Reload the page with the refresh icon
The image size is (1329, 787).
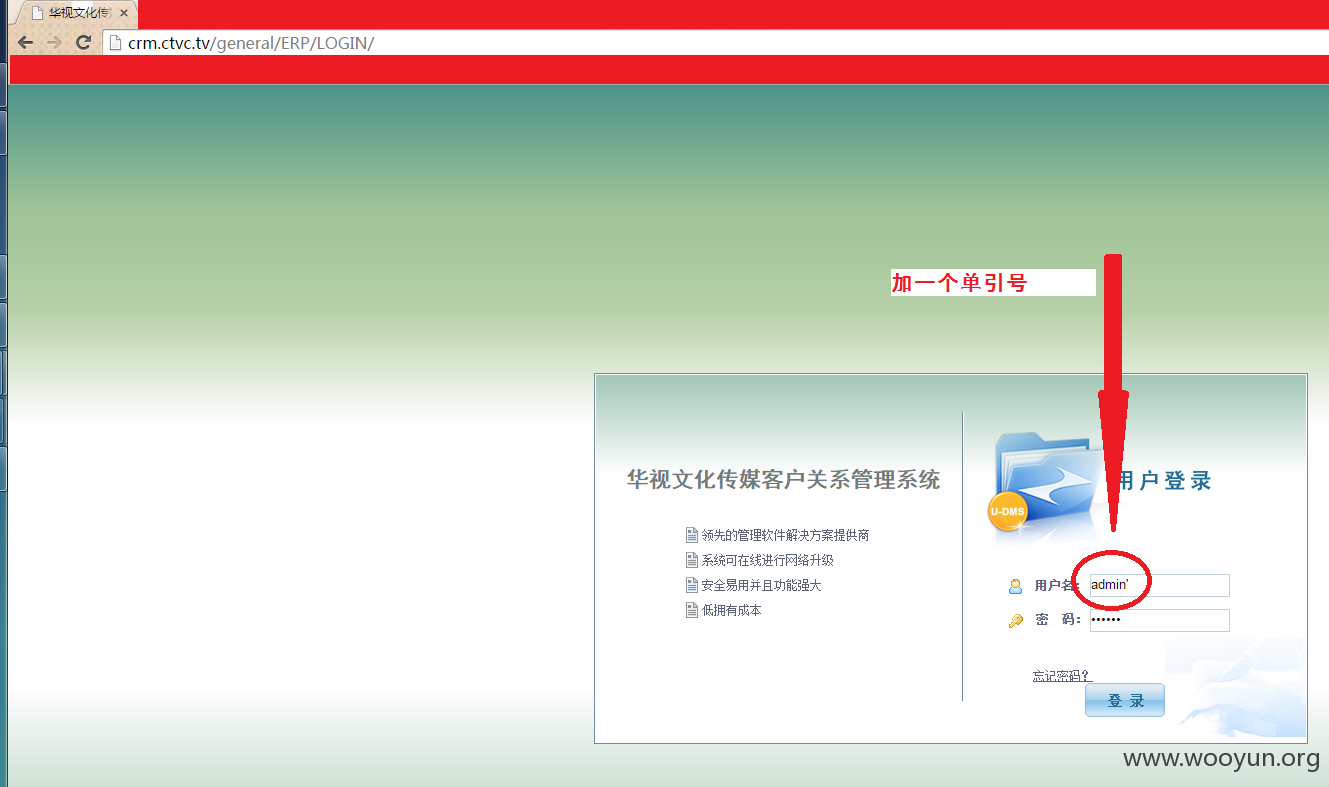coord(84,43)
